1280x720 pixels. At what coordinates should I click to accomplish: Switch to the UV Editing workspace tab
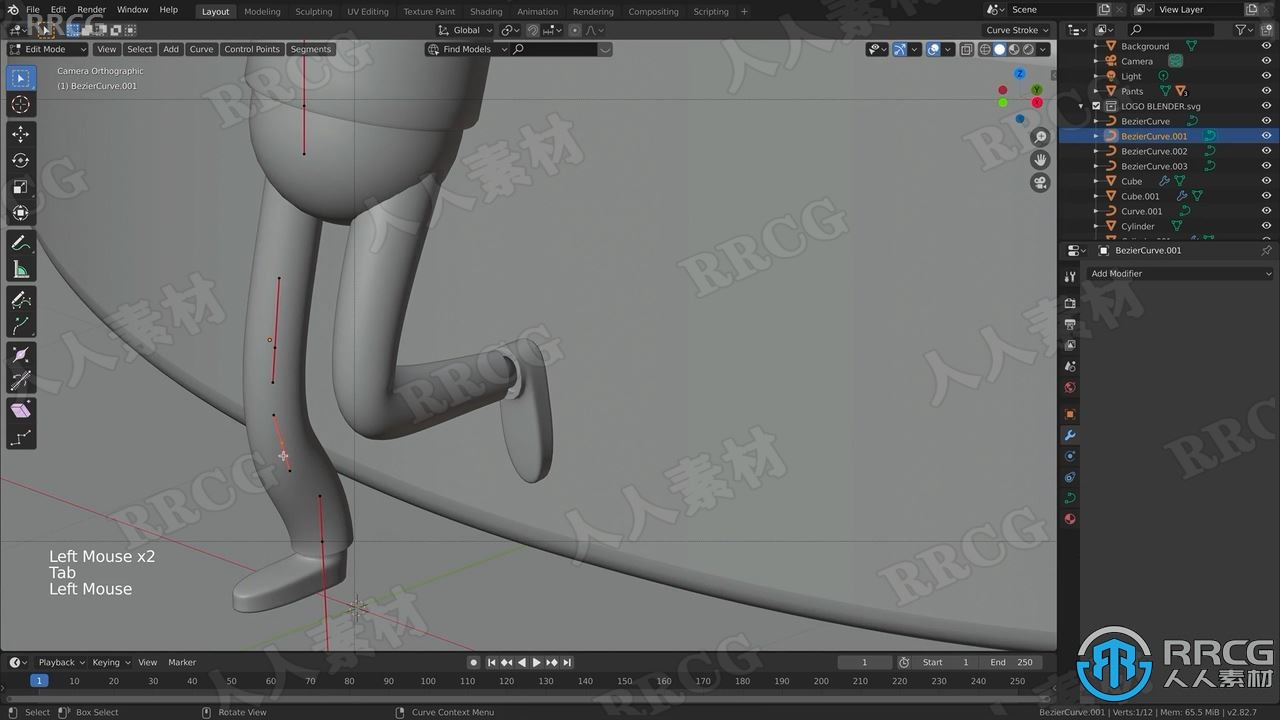tap(367, 11)
